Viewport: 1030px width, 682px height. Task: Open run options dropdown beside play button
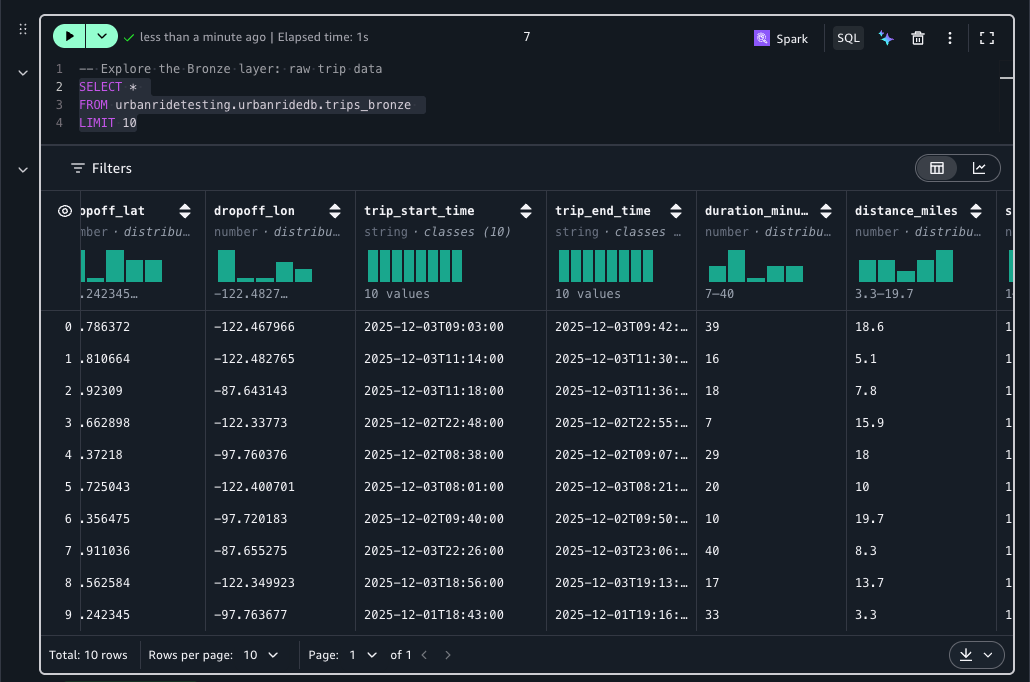(102, 36)
